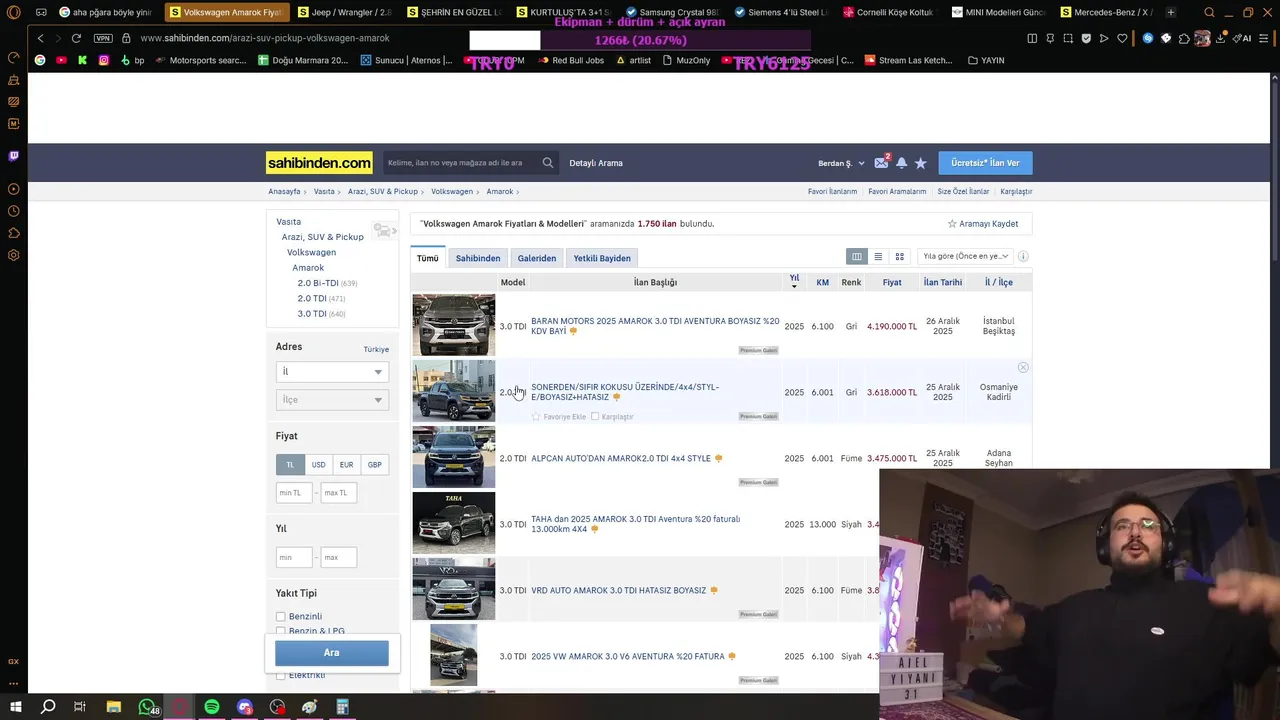The height and width of the screenshot is (720, 1280).
Task: Select the Tümü tab
Action: click(x=428, y=258)
